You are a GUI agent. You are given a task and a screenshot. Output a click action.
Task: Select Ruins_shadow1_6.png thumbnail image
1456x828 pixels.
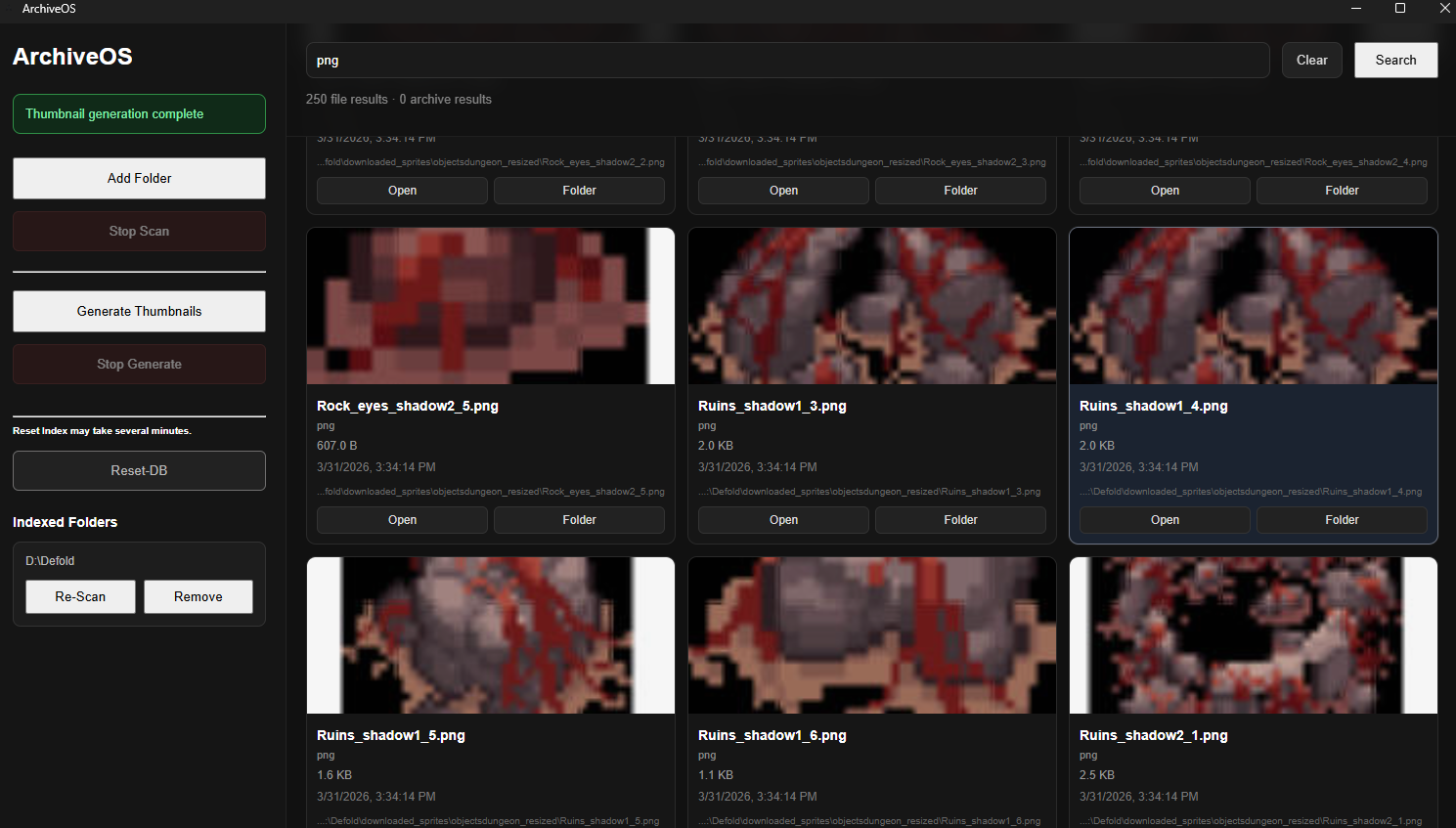(872, 635)
